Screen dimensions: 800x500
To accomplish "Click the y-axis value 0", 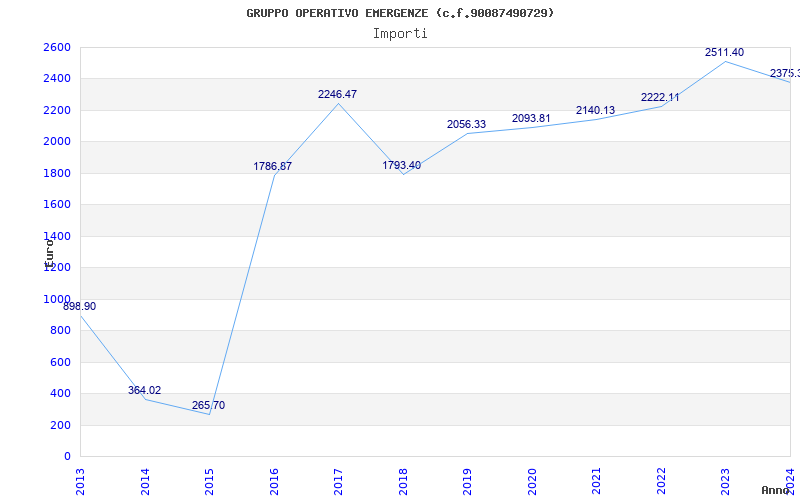I will point(67,457).
